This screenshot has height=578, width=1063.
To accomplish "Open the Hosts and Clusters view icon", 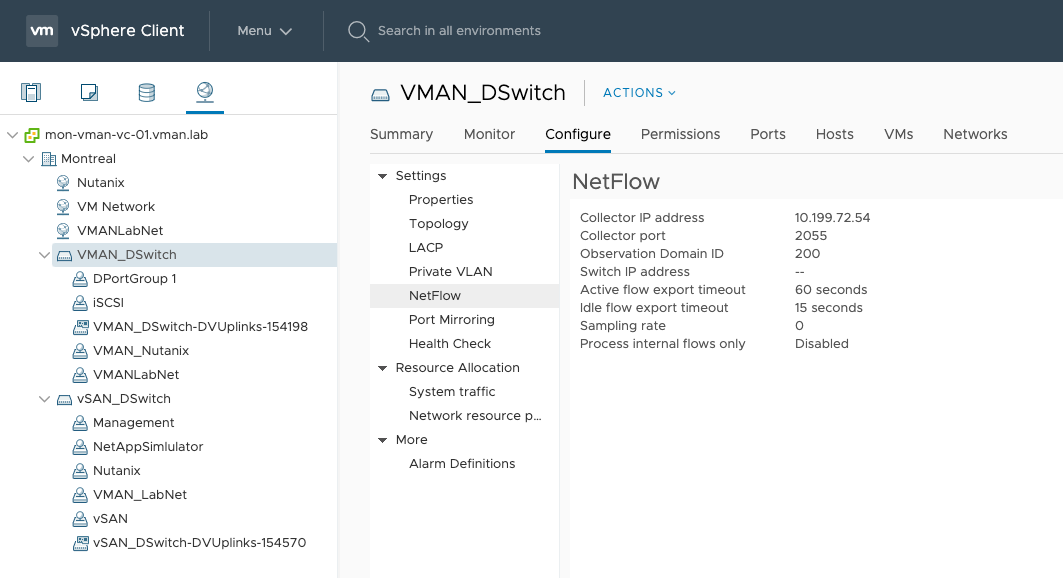I will [x=31, y=93].
